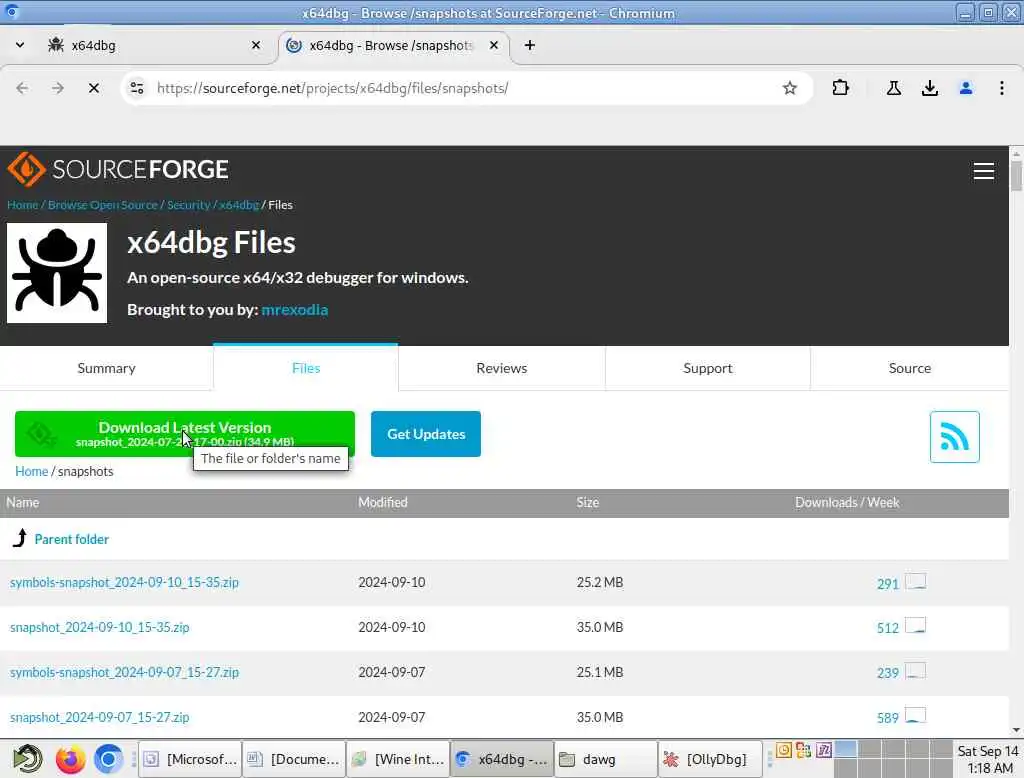Open the Support tab
This screenshot has height=778, width=1024.
(707, 368)
